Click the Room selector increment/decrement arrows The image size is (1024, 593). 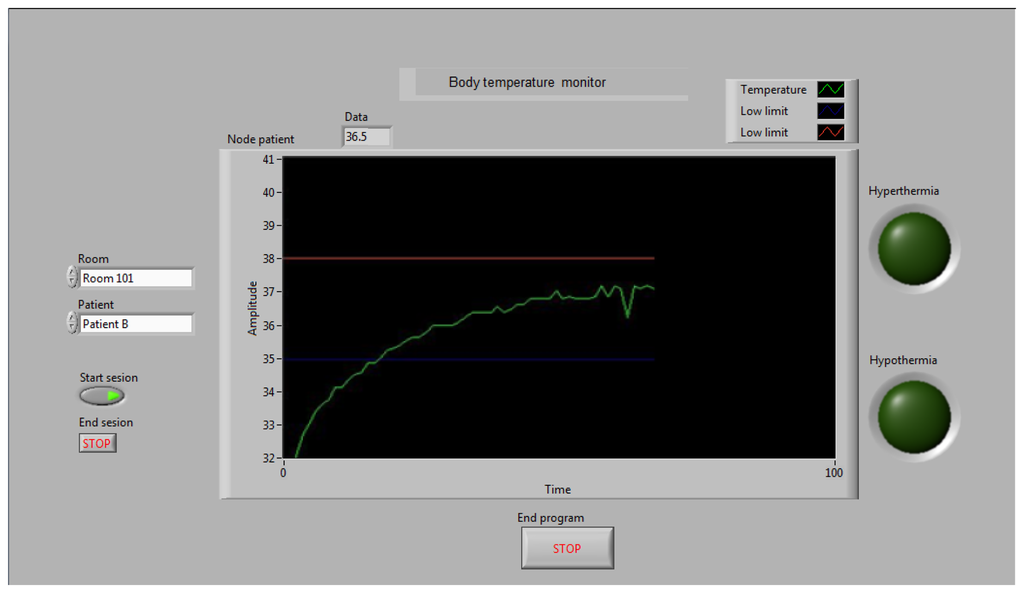pyautogui.click(x=72, y=278)
